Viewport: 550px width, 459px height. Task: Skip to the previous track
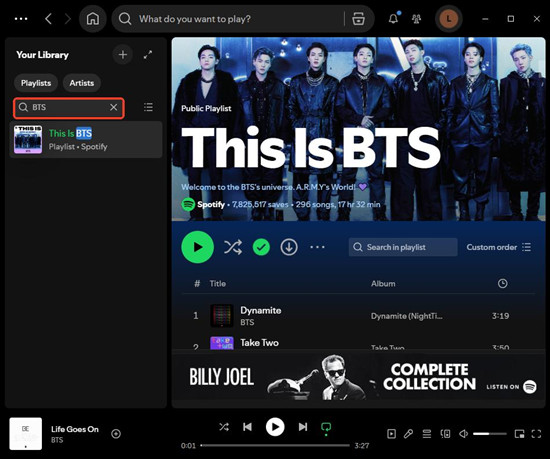click(x=247, y=427)
